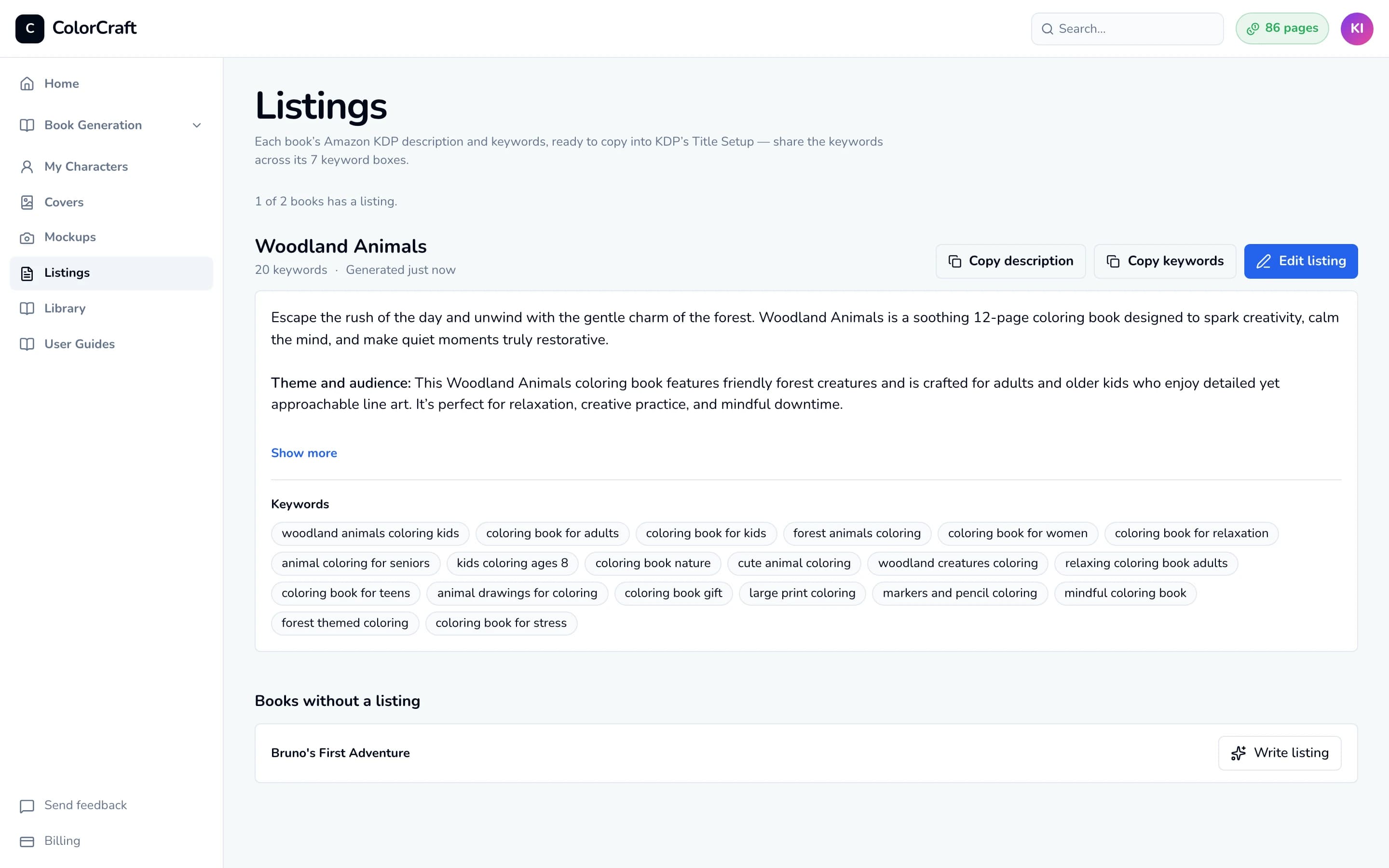Click the pencil icon in Edit listing
The image size is (1389, 868).
click(1264, 261)
